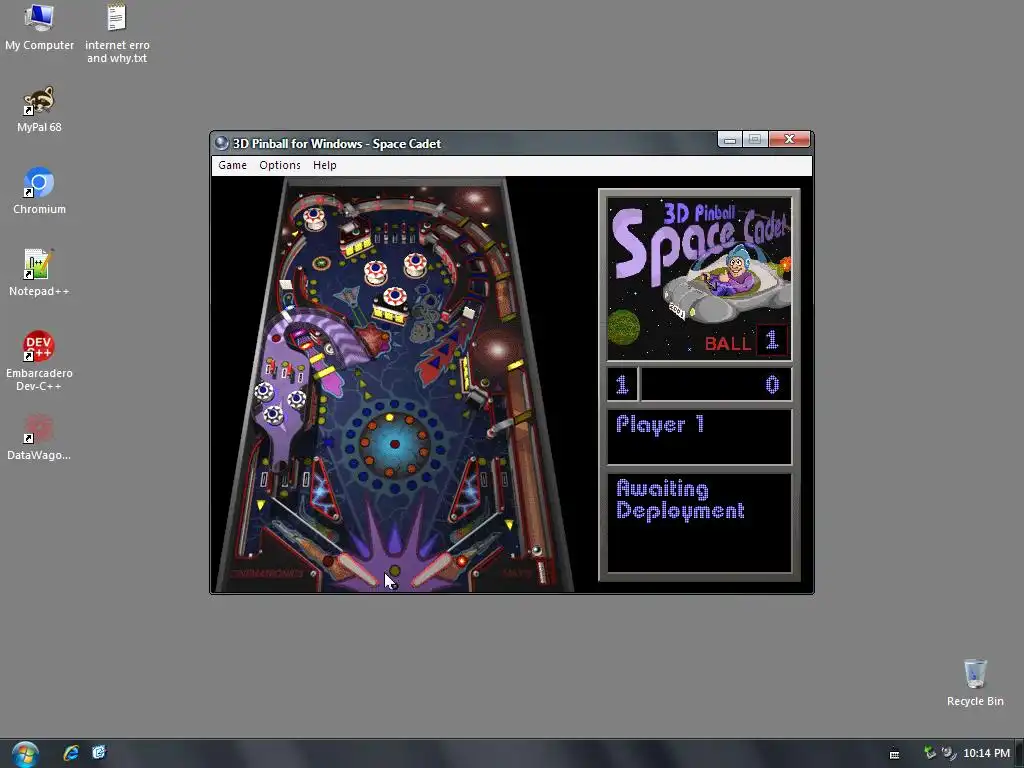The height and width of the screenshot is (768, 1024).
Task: Open the Options menu
Action: pos(280,165)
